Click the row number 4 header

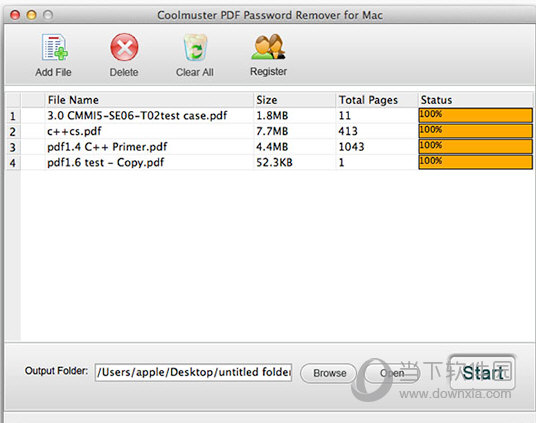pyautogui.click(x=13, y=163)
